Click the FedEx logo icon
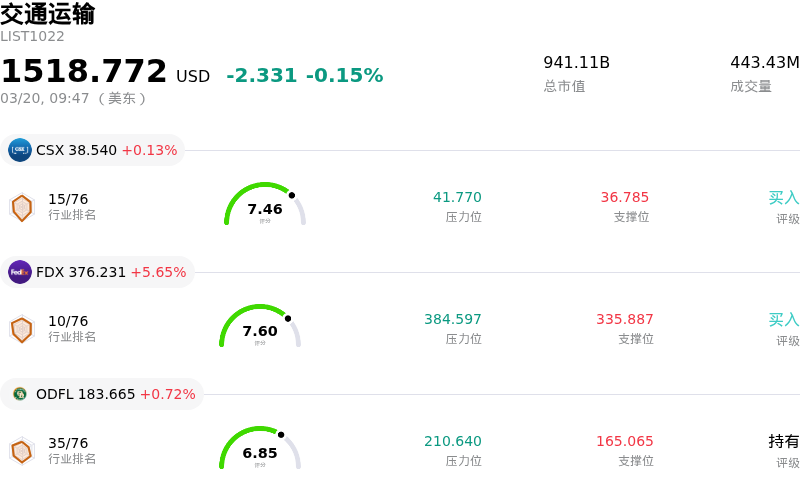800x488 pixels. (20, 272)
